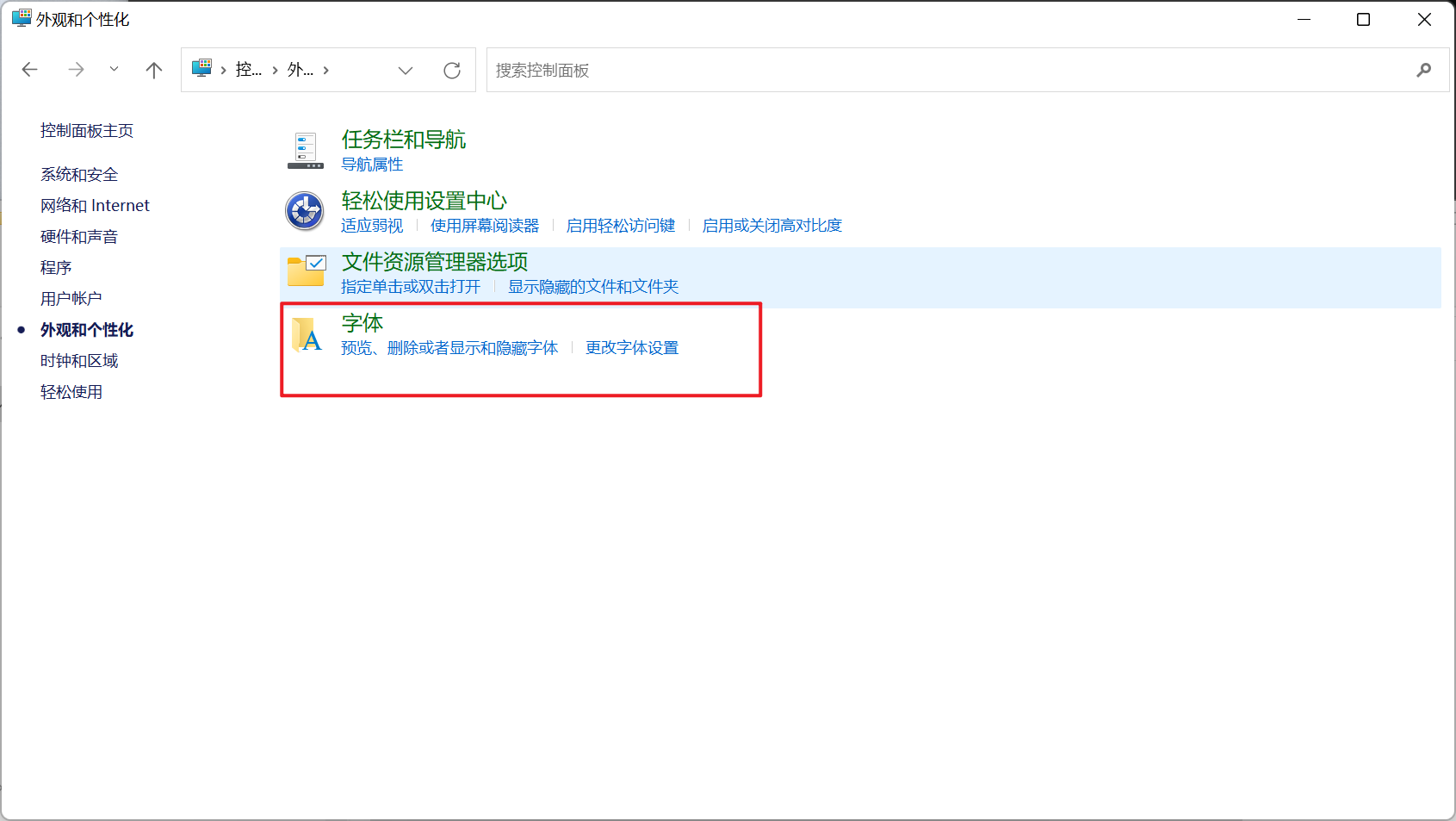Click the 任务栏和导航 icon
The height and width of the screenshot is (821, 1456).
click(305, 150)
